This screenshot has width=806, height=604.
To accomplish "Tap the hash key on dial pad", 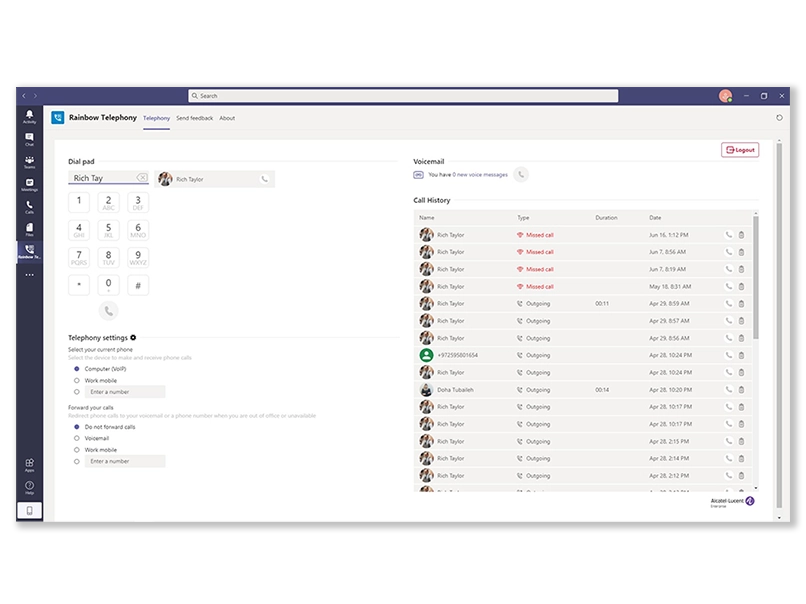I will tap(138, 285).
